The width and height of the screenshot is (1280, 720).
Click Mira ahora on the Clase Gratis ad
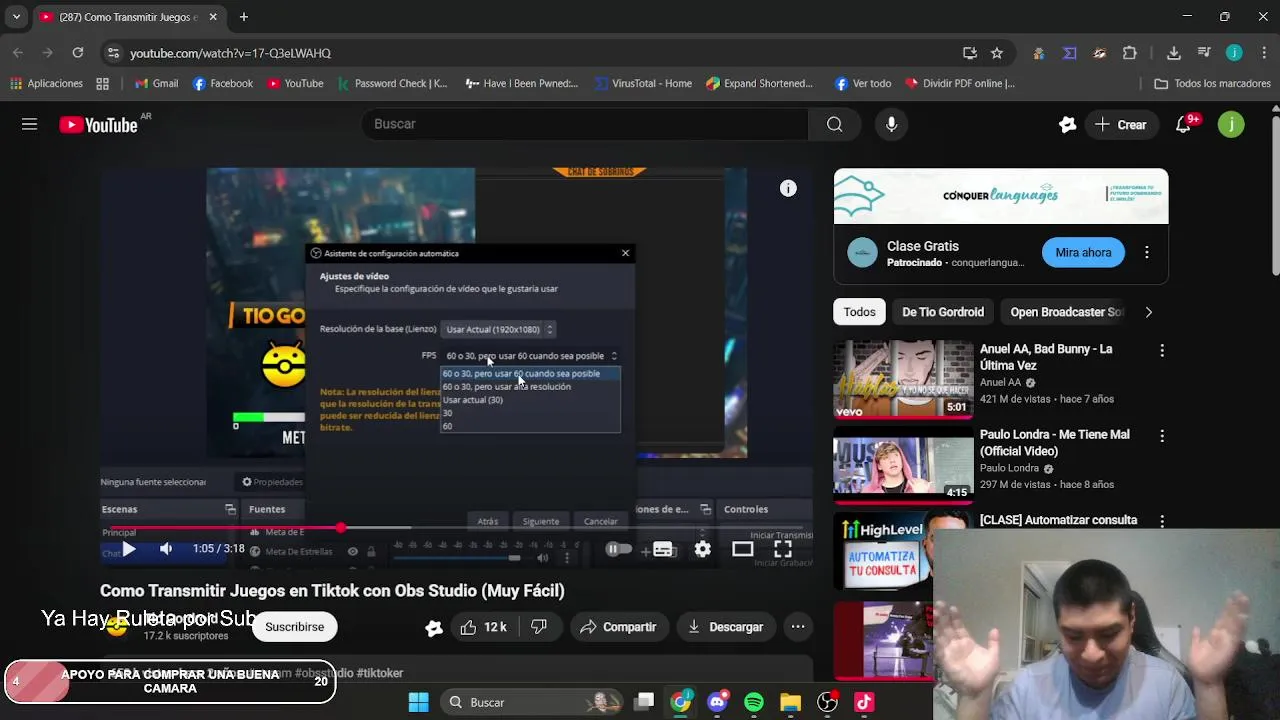click(x=1083, y=253)
